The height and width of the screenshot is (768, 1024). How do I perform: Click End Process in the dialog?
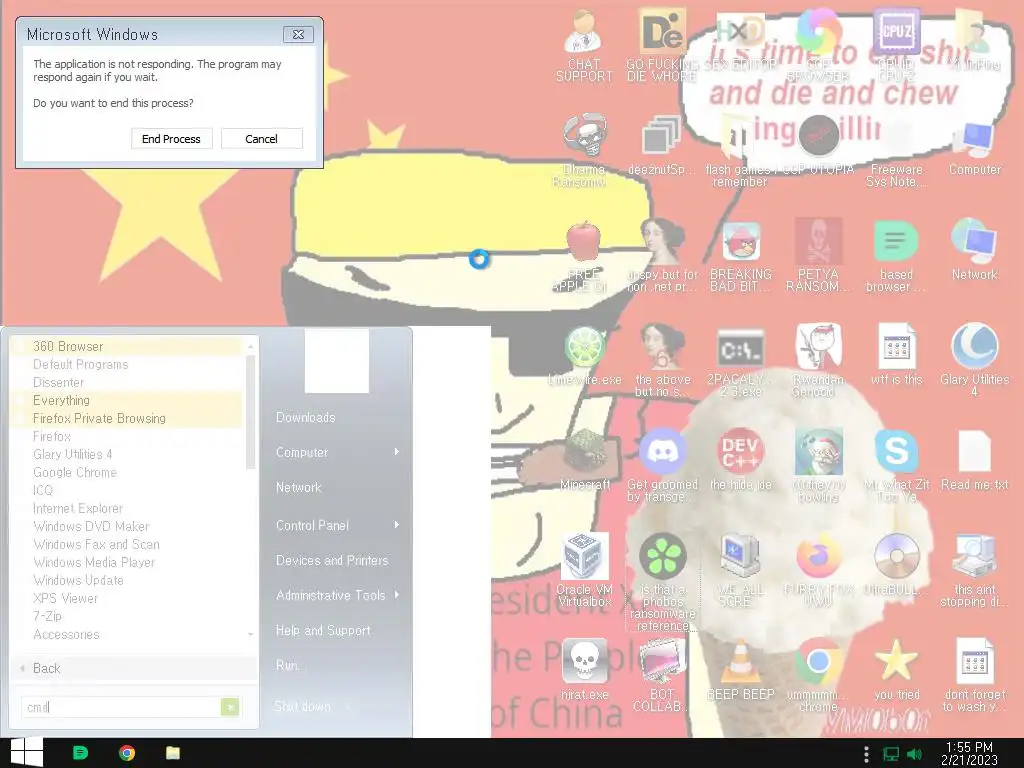click(171, 138)
